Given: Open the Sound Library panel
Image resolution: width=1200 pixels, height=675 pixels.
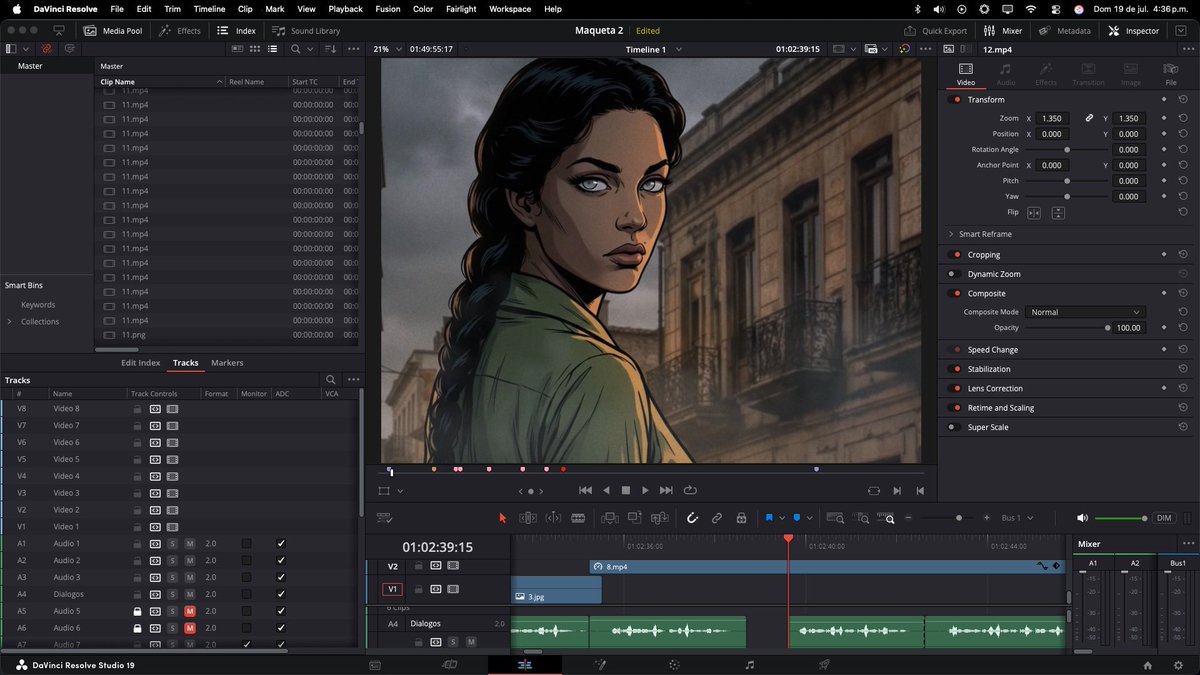Looking at the screenshot, I should click(x=306, y=31).
